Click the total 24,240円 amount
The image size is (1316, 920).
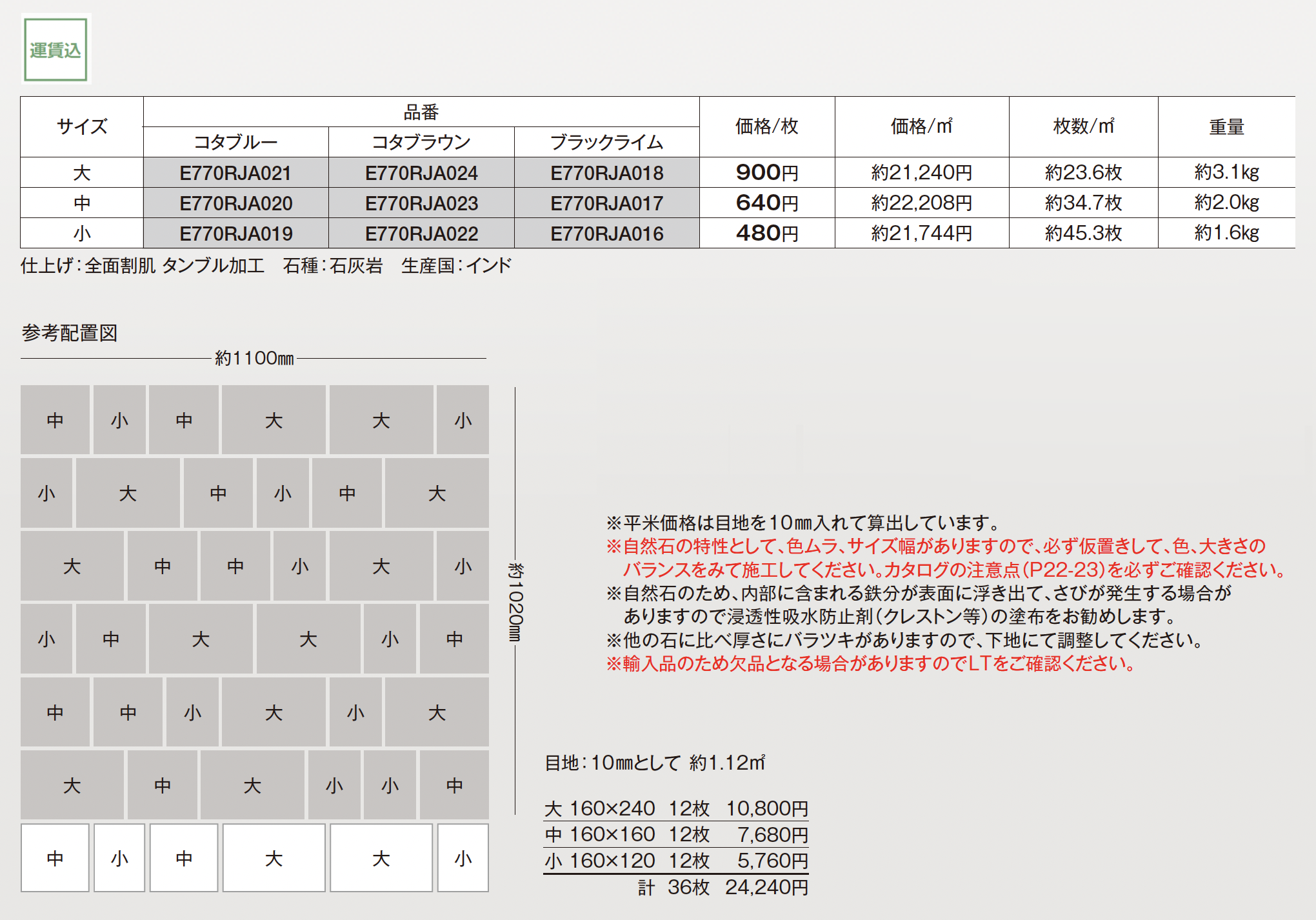point(766,887)
